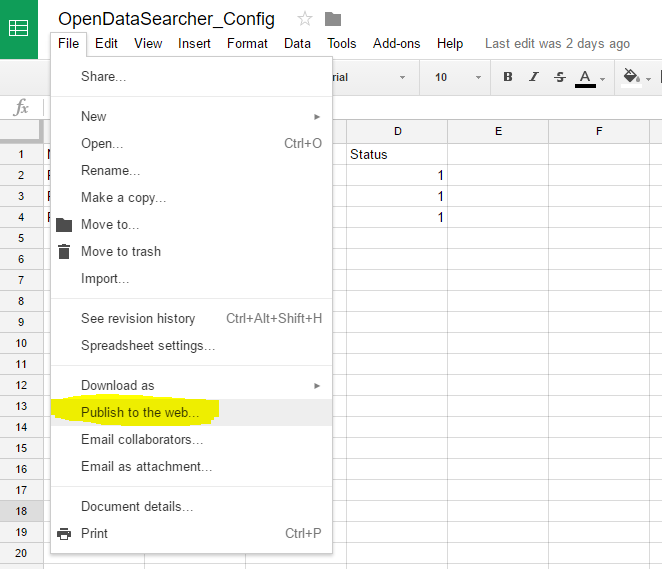Open the Tools menu

click(342, 43)
